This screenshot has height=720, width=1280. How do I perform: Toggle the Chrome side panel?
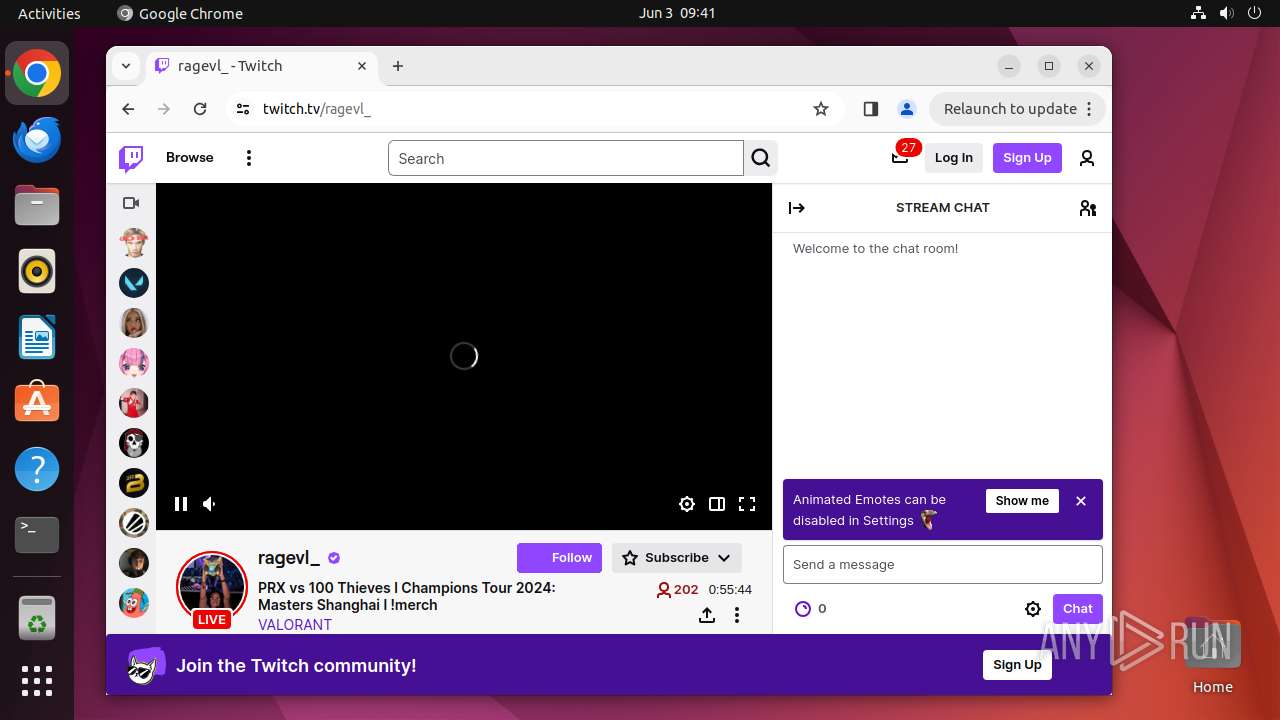[x=870, y=109]
